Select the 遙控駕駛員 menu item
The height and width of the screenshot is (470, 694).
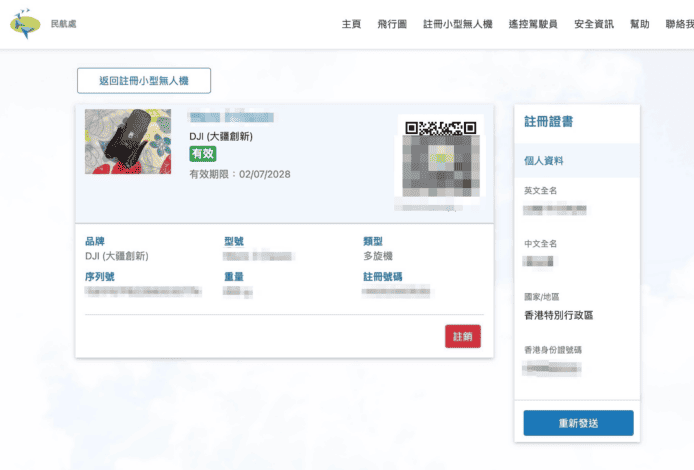[533, 24]
